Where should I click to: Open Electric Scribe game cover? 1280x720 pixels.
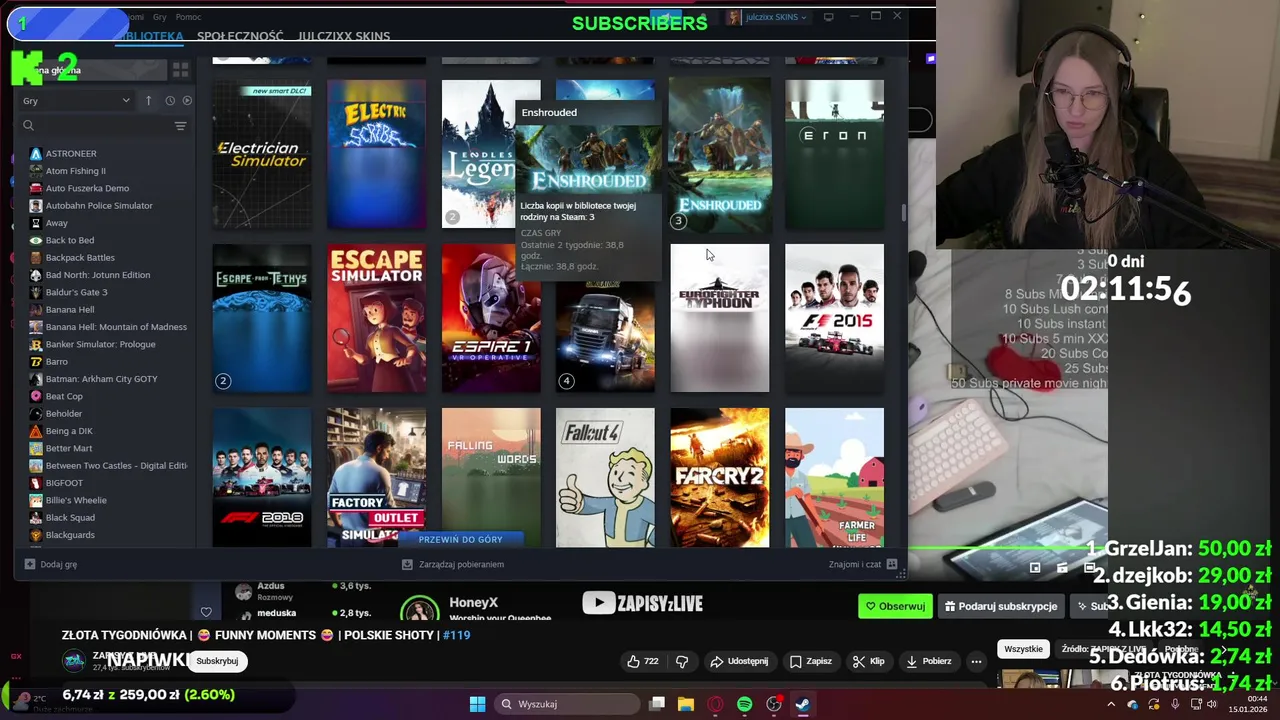pyautogui.click(x=376, y=155)
